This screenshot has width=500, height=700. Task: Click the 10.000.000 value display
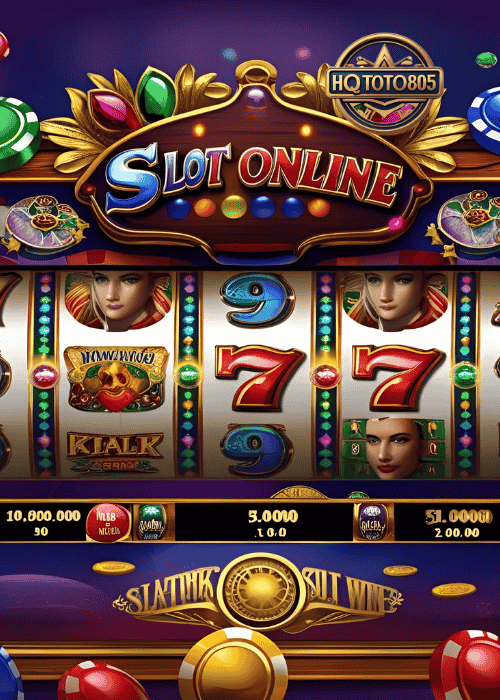43,517
